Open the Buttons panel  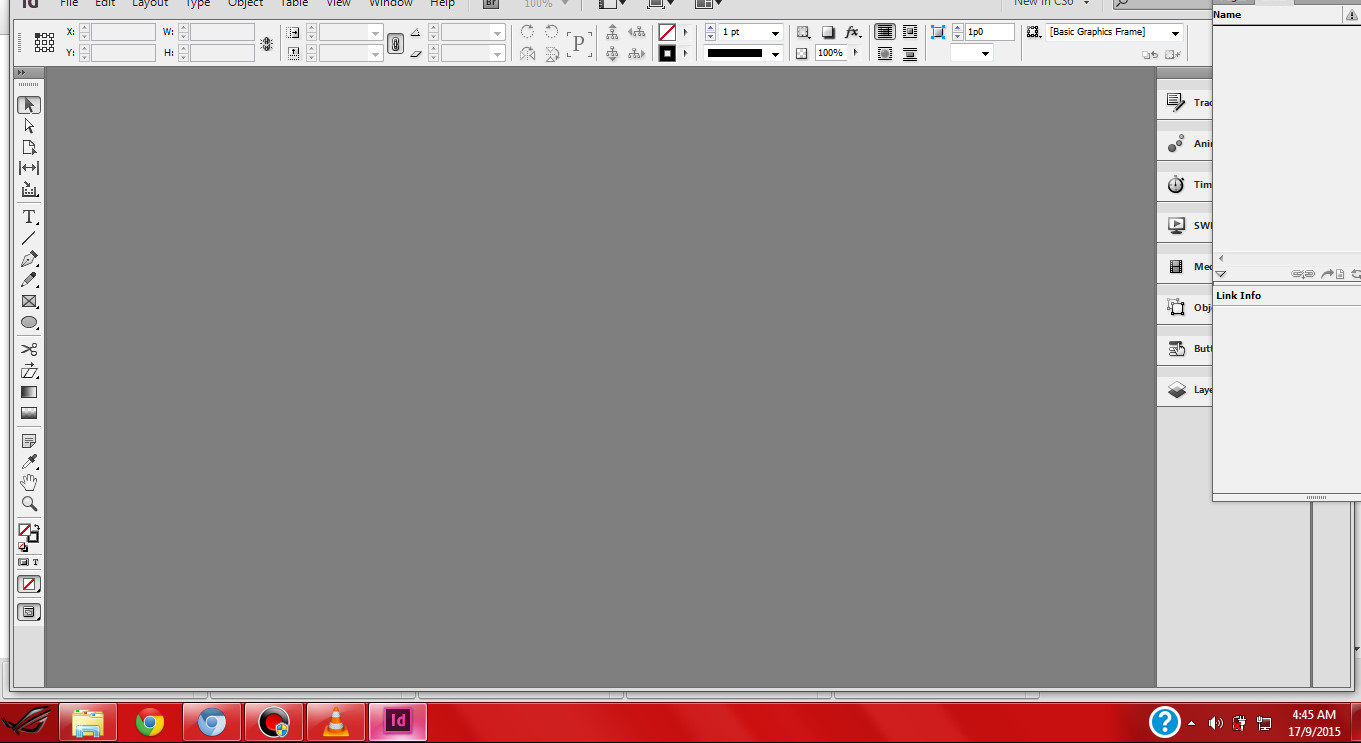click(1183, 348)
